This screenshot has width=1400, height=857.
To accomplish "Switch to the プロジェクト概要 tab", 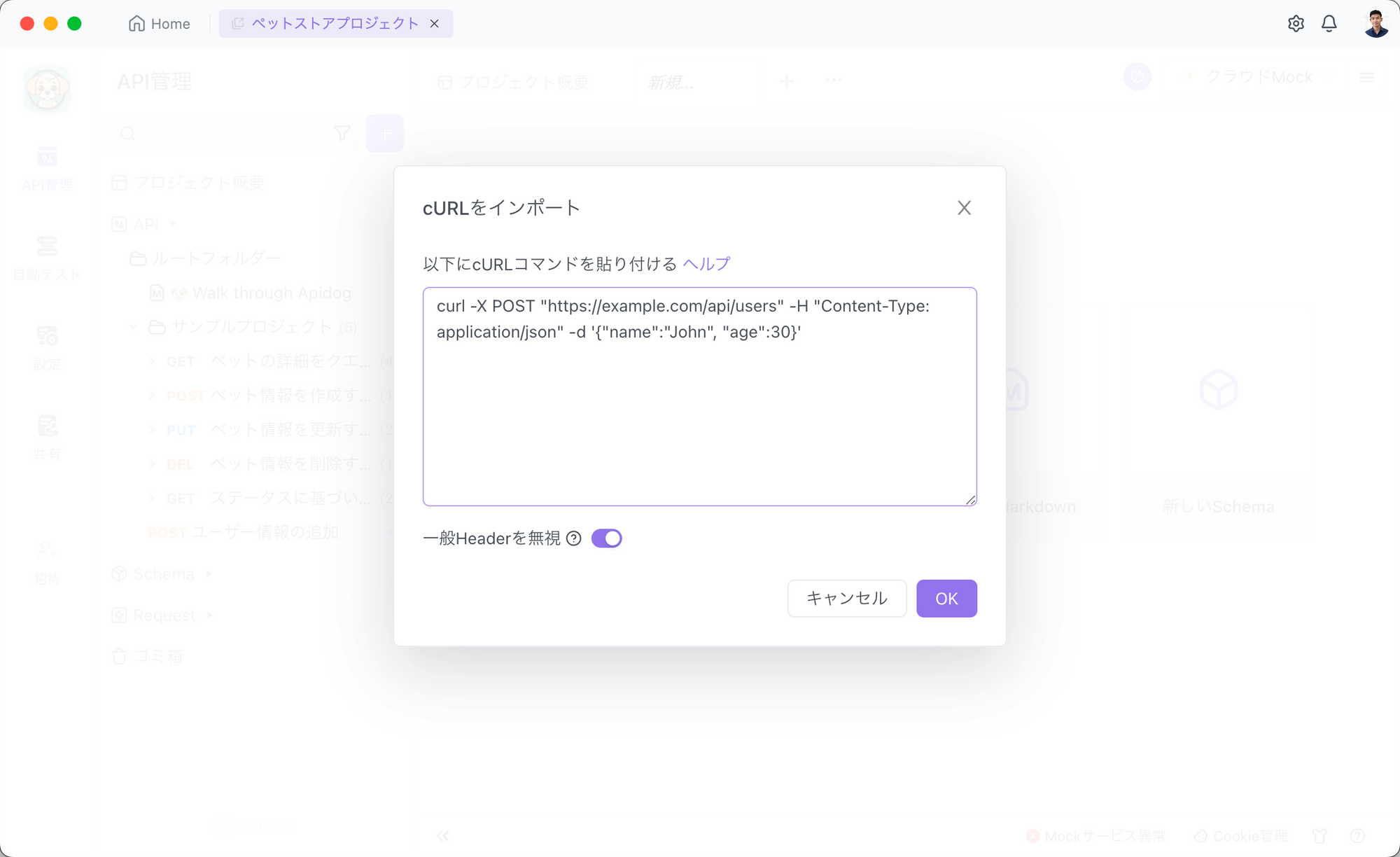I will pos(513,82).
